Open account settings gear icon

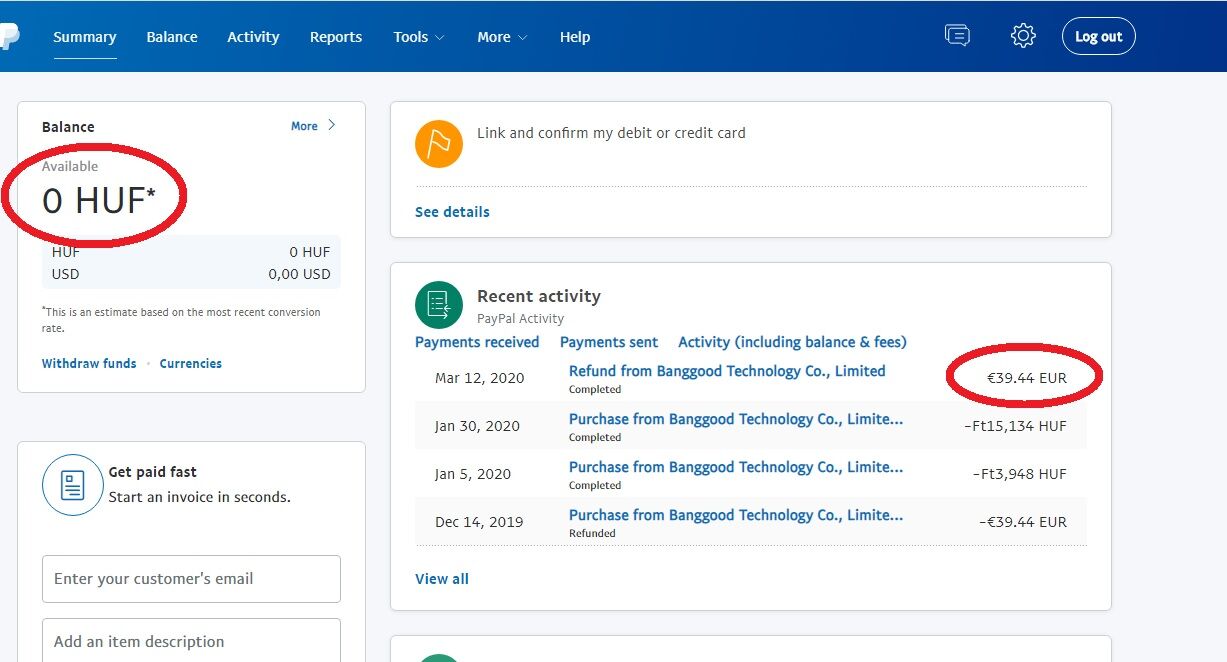[x=1023, y=36]
